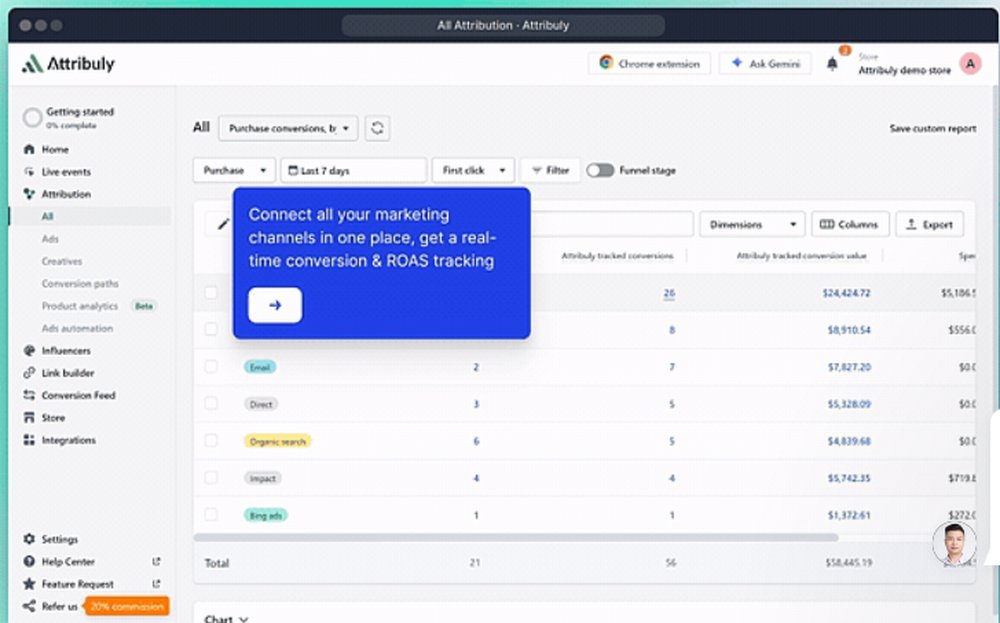Click Ask Gemini button
This screenshot has height=623, width=1000.
click(765, 64)
